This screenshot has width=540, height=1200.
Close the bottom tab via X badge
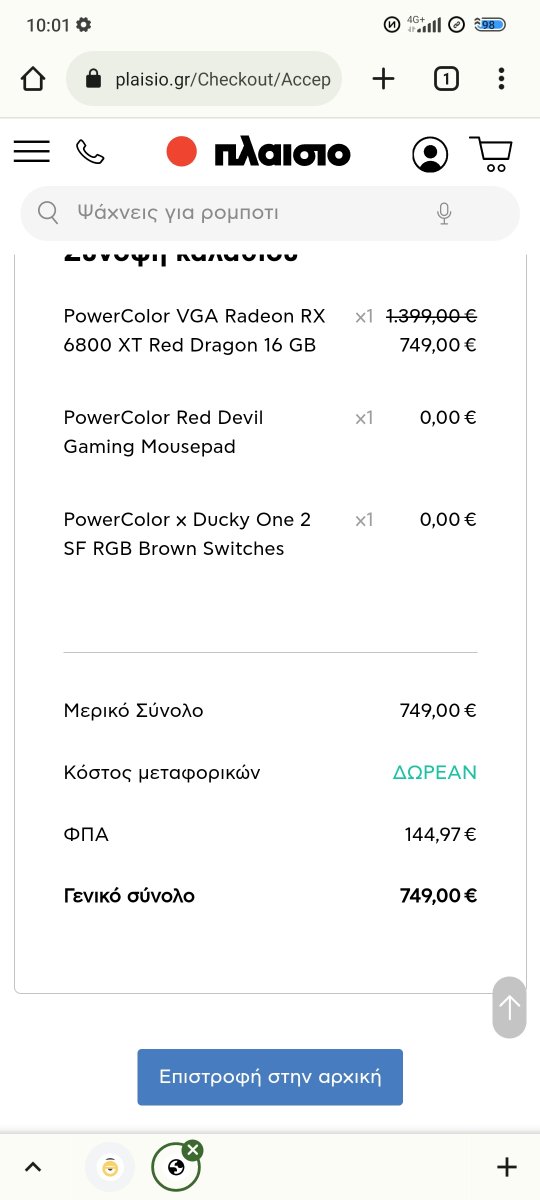(193, 1149)
